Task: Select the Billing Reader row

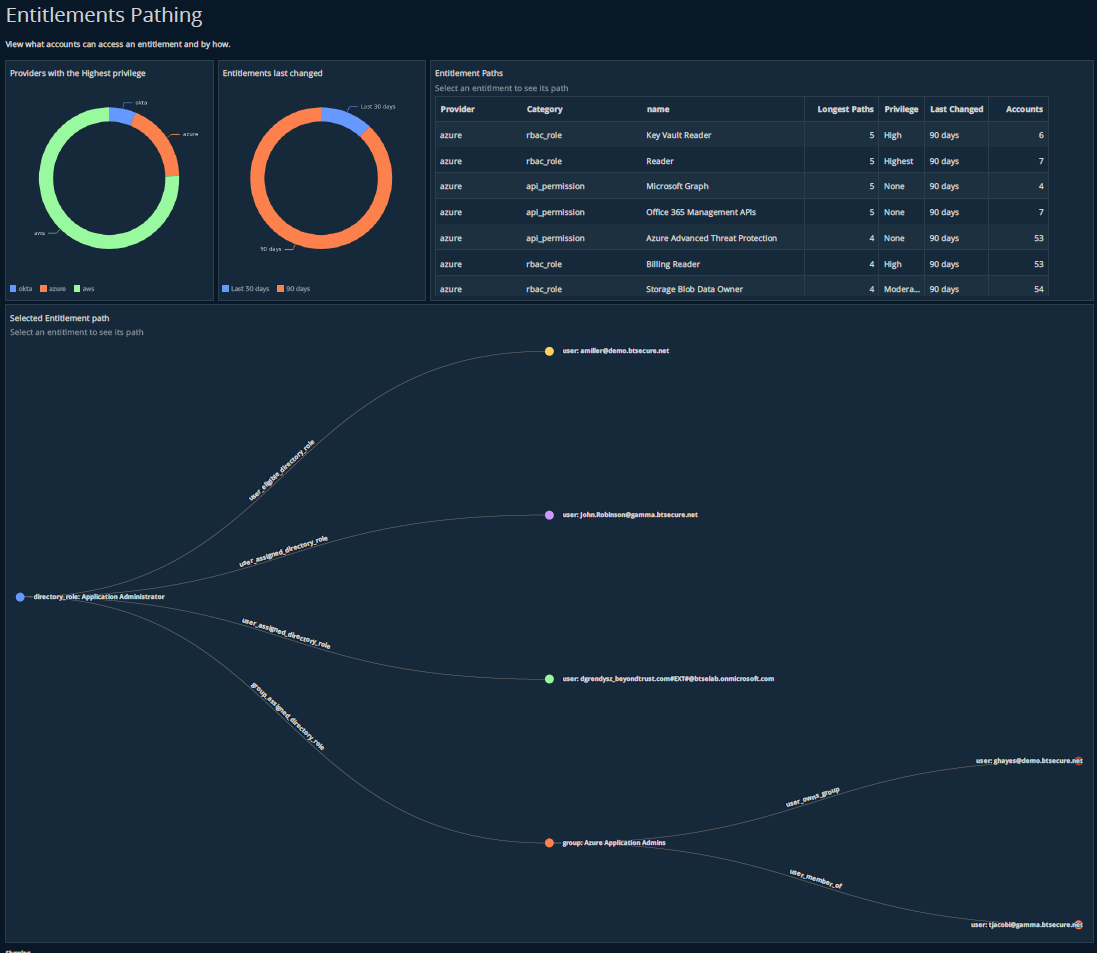Action: pyautogui.click(x=742, y=264)
